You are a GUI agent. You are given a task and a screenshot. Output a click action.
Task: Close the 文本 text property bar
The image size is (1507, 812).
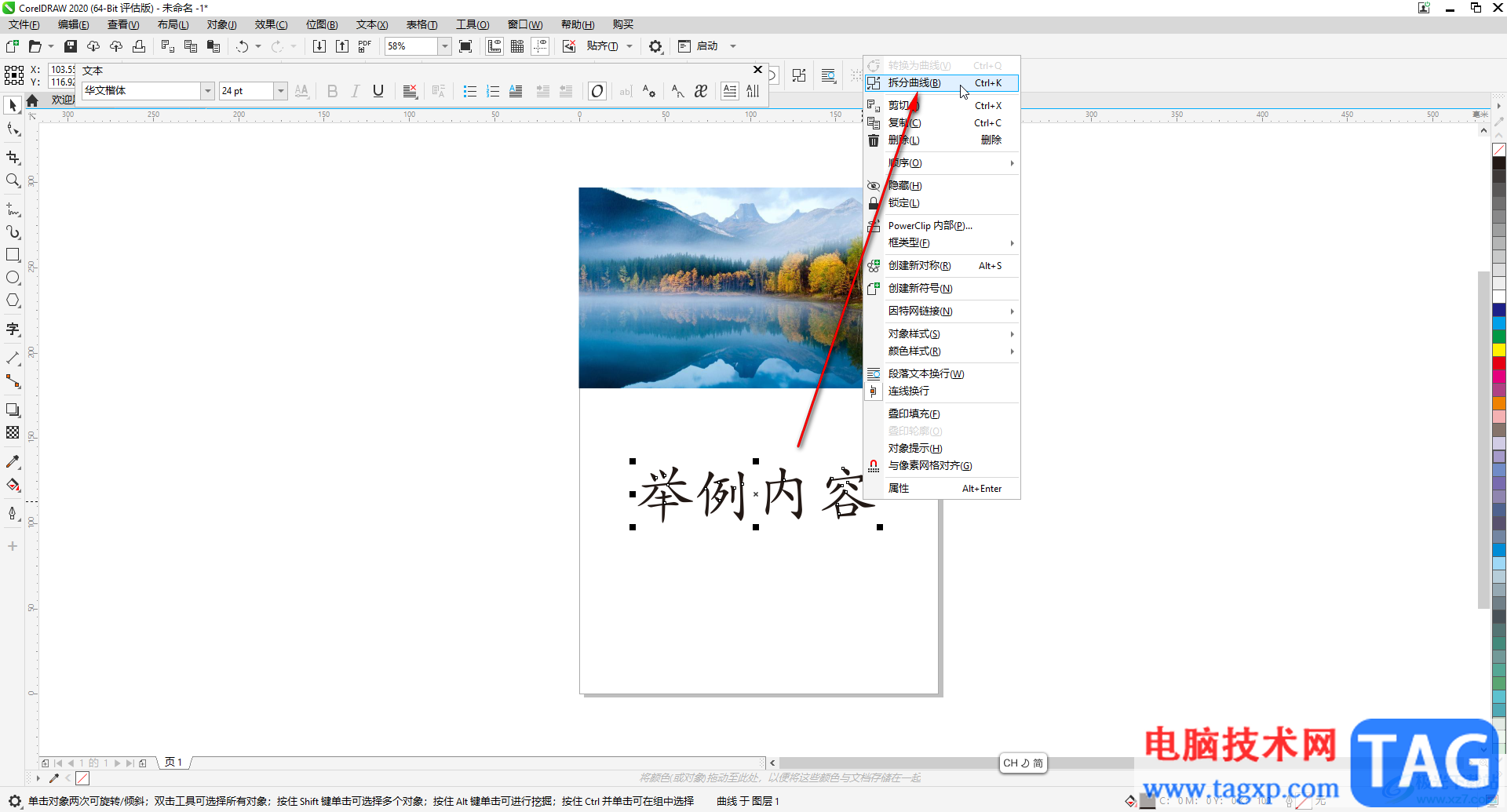(757, 70)
